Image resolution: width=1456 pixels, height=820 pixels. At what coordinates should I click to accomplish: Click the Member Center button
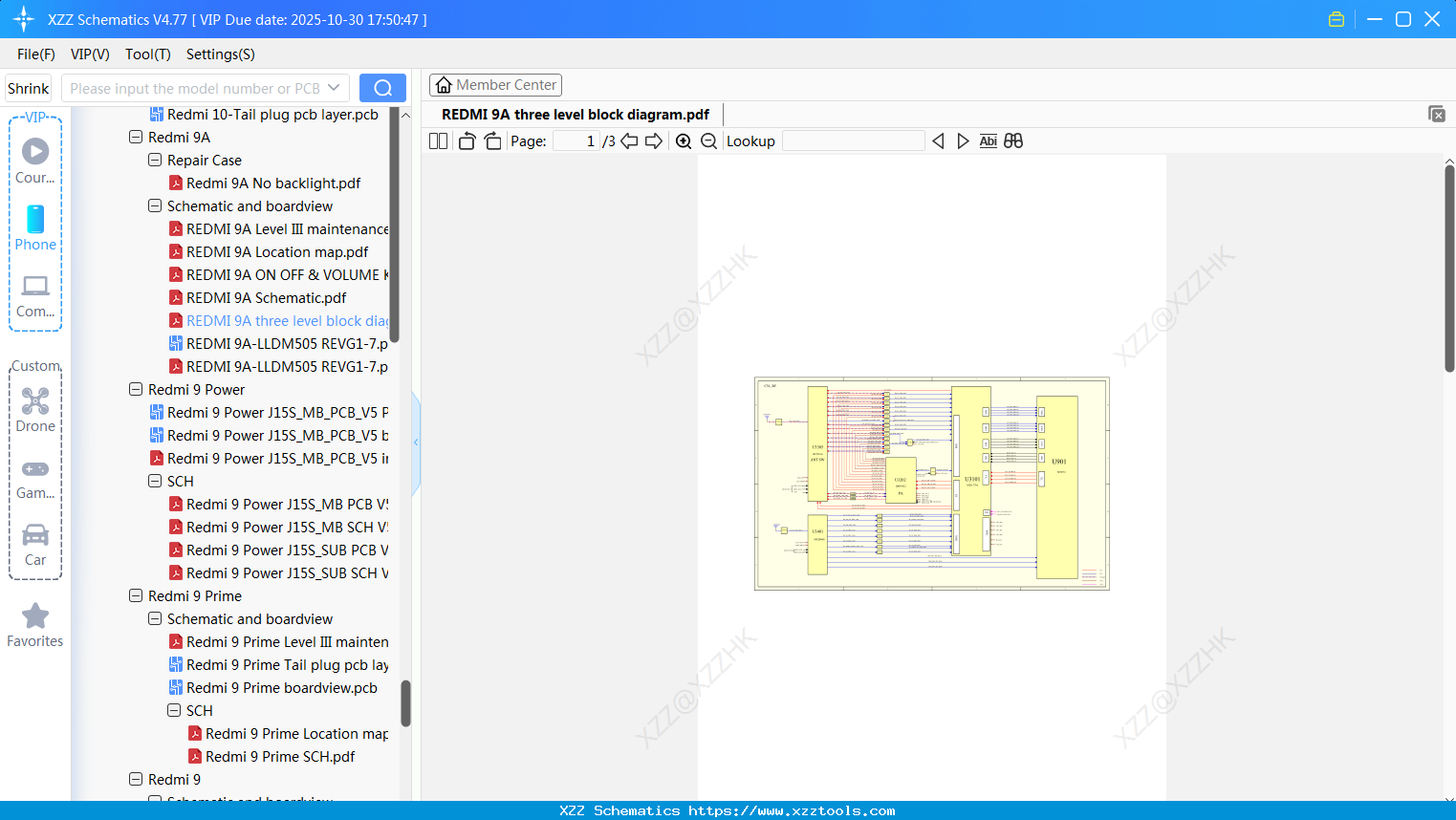coord(495,84)
